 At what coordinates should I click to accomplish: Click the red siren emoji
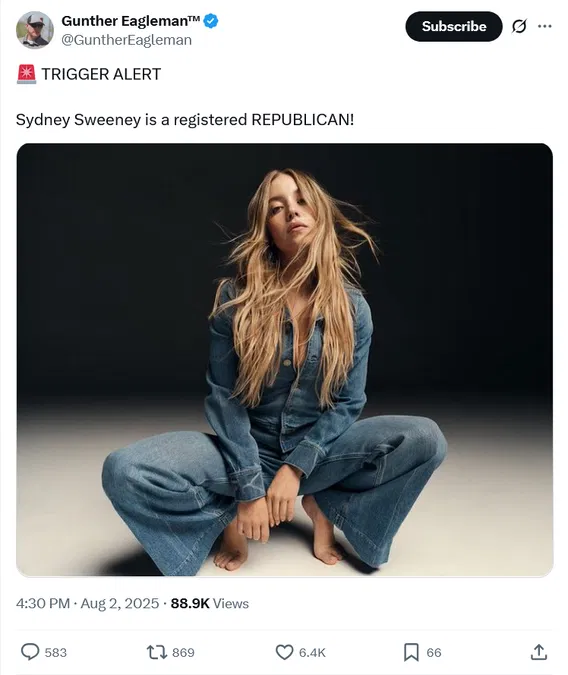(x=26, y=74)
